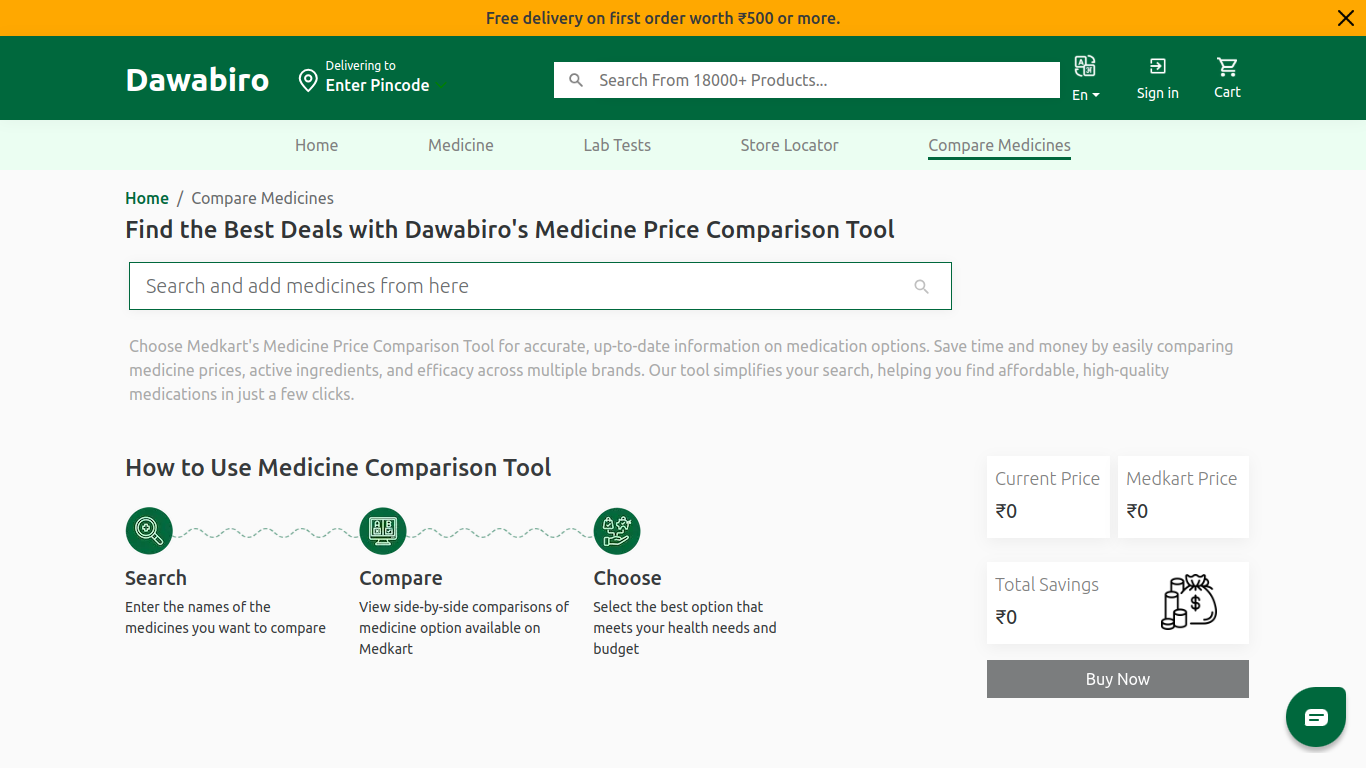Click the magnifier icon in header search
Viewport: 1366px width, 768px height.
coord(576,80)
